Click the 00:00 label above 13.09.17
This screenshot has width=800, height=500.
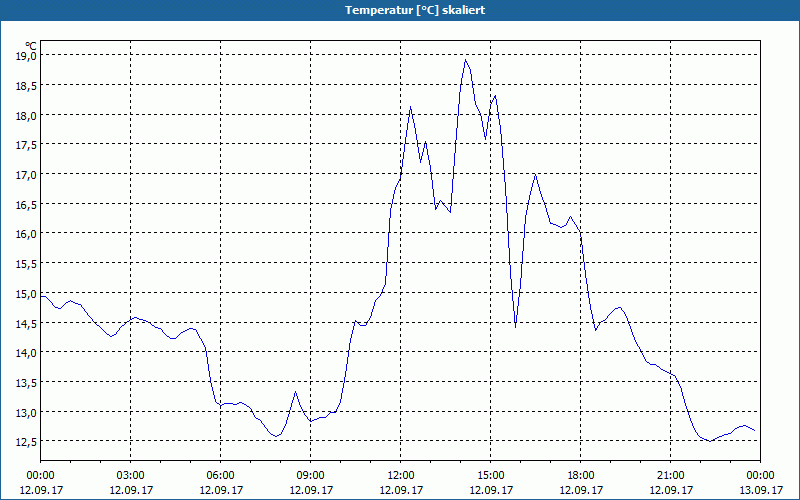760,476
